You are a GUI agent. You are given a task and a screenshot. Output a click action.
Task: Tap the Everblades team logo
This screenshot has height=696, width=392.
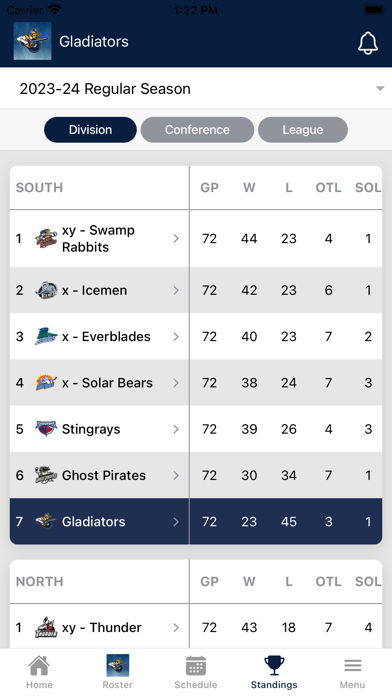click(46, 336)
